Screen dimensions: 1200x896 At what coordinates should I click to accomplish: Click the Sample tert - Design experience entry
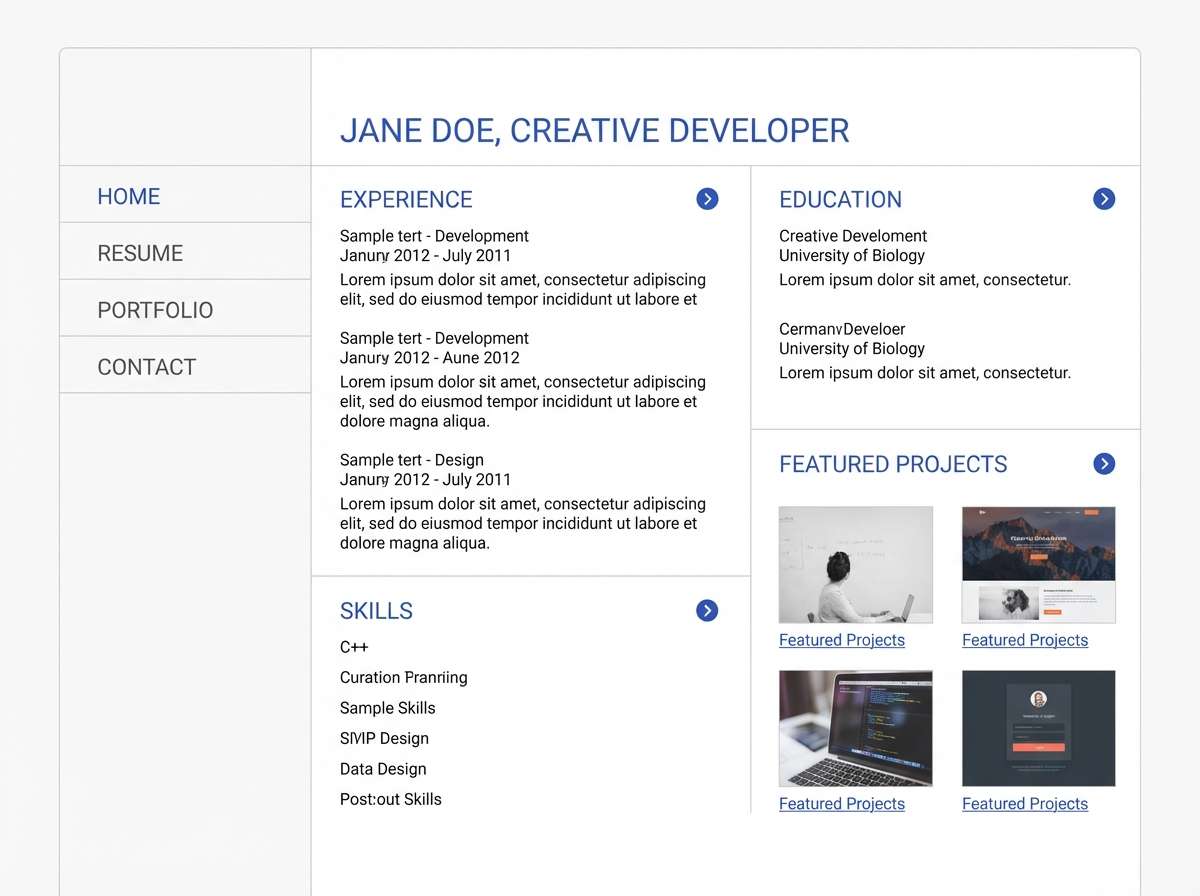(x=412, y=459)
